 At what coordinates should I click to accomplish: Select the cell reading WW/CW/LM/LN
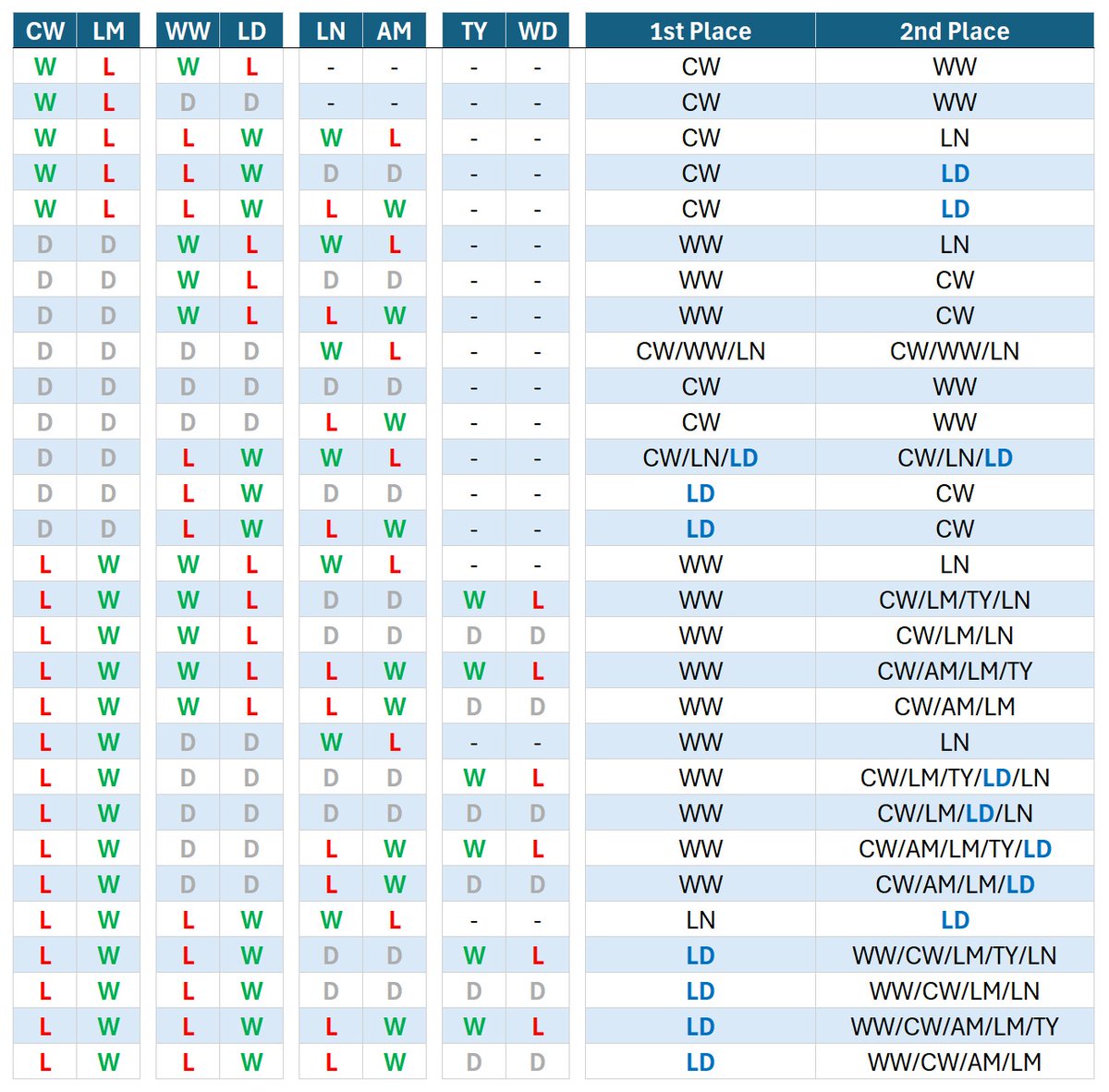click(x=955, y=991)
